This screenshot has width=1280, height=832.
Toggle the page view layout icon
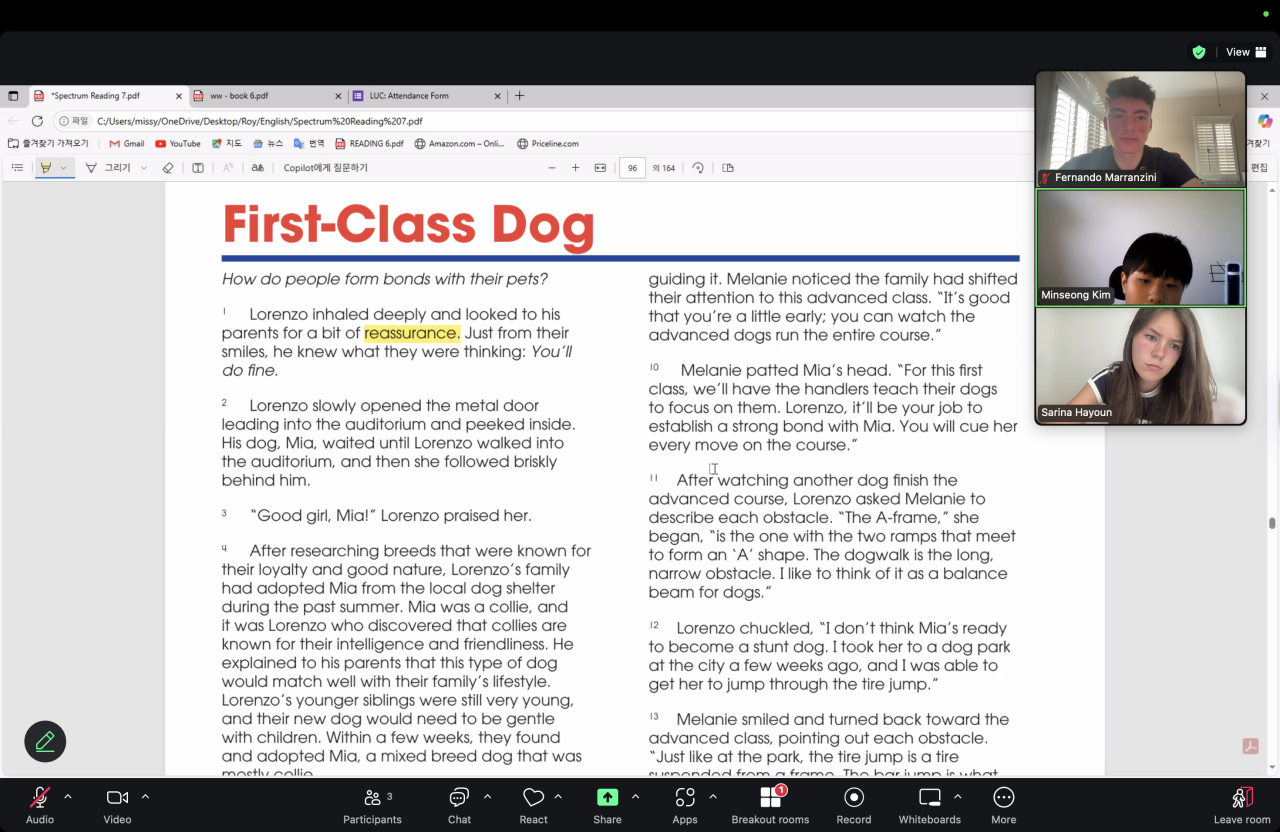(x=728, y=168)
